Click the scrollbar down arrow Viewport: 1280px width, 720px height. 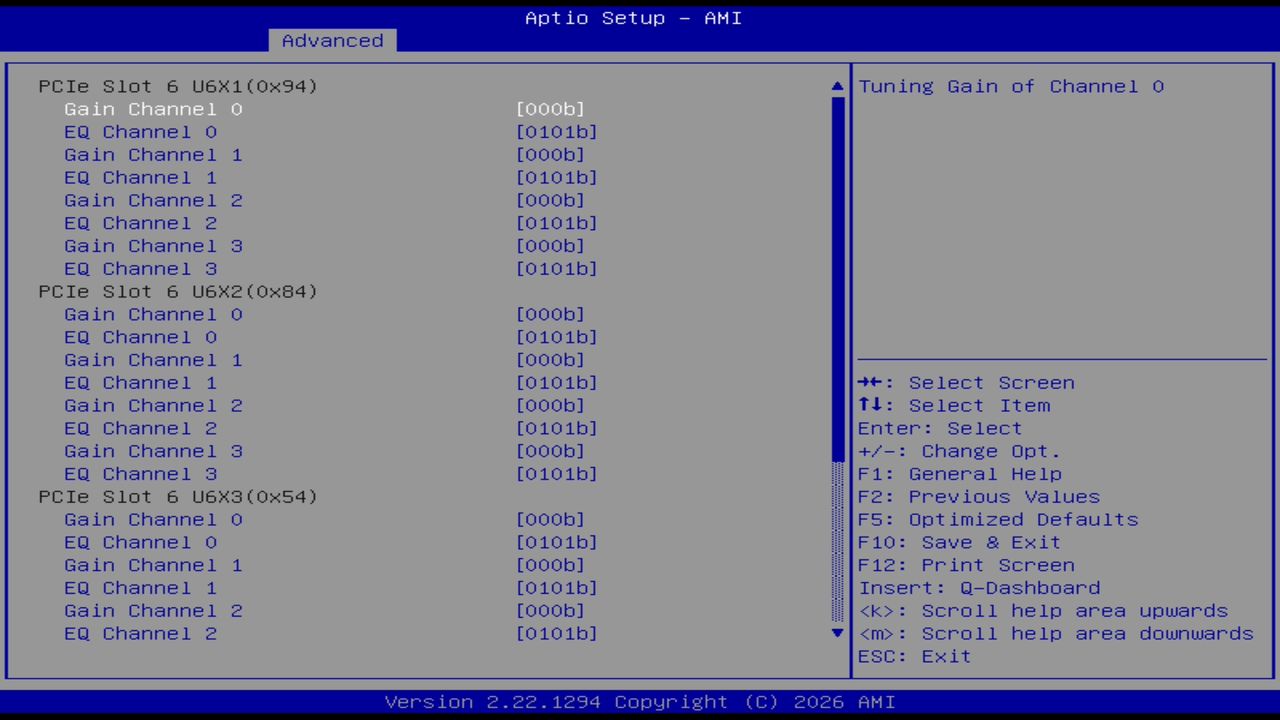836,633
